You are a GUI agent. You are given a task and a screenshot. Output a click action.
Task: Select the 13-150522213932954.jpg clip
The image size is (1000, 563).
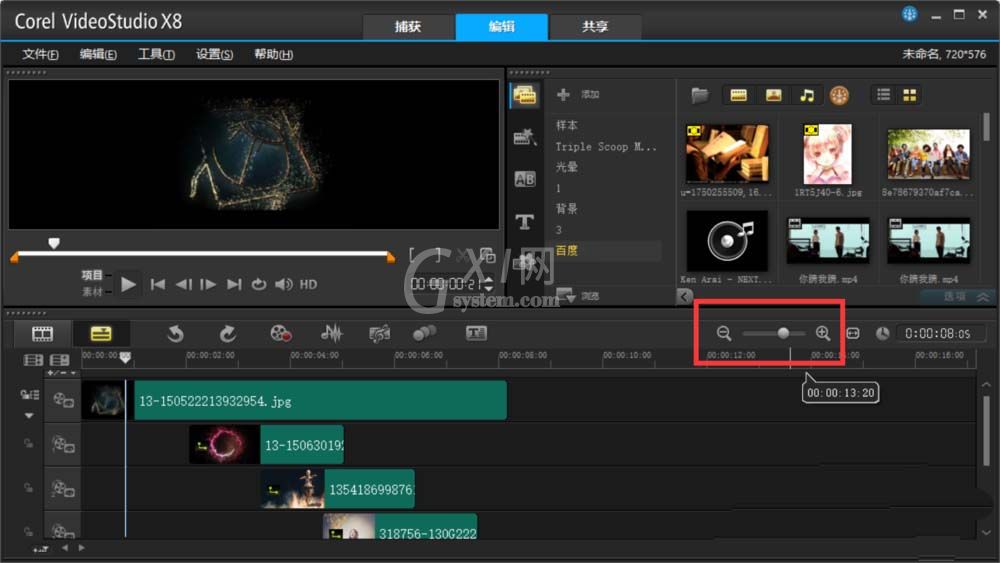(x=295, y=400)
